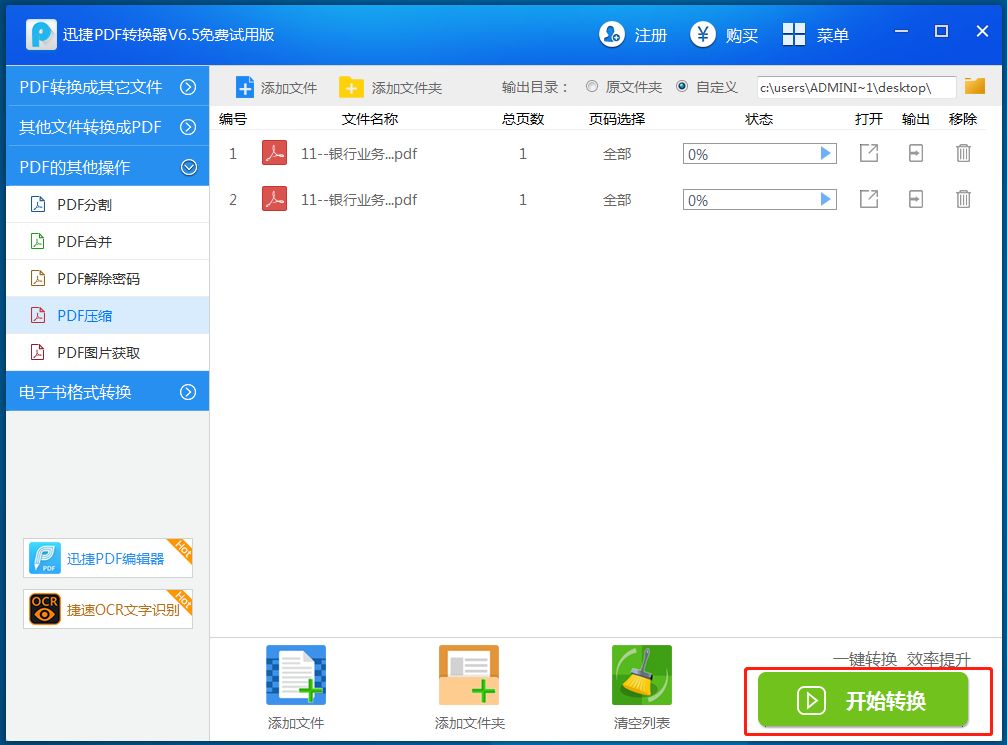
Task: Click the broom clear list icon
Action: [x=641, y=676]
